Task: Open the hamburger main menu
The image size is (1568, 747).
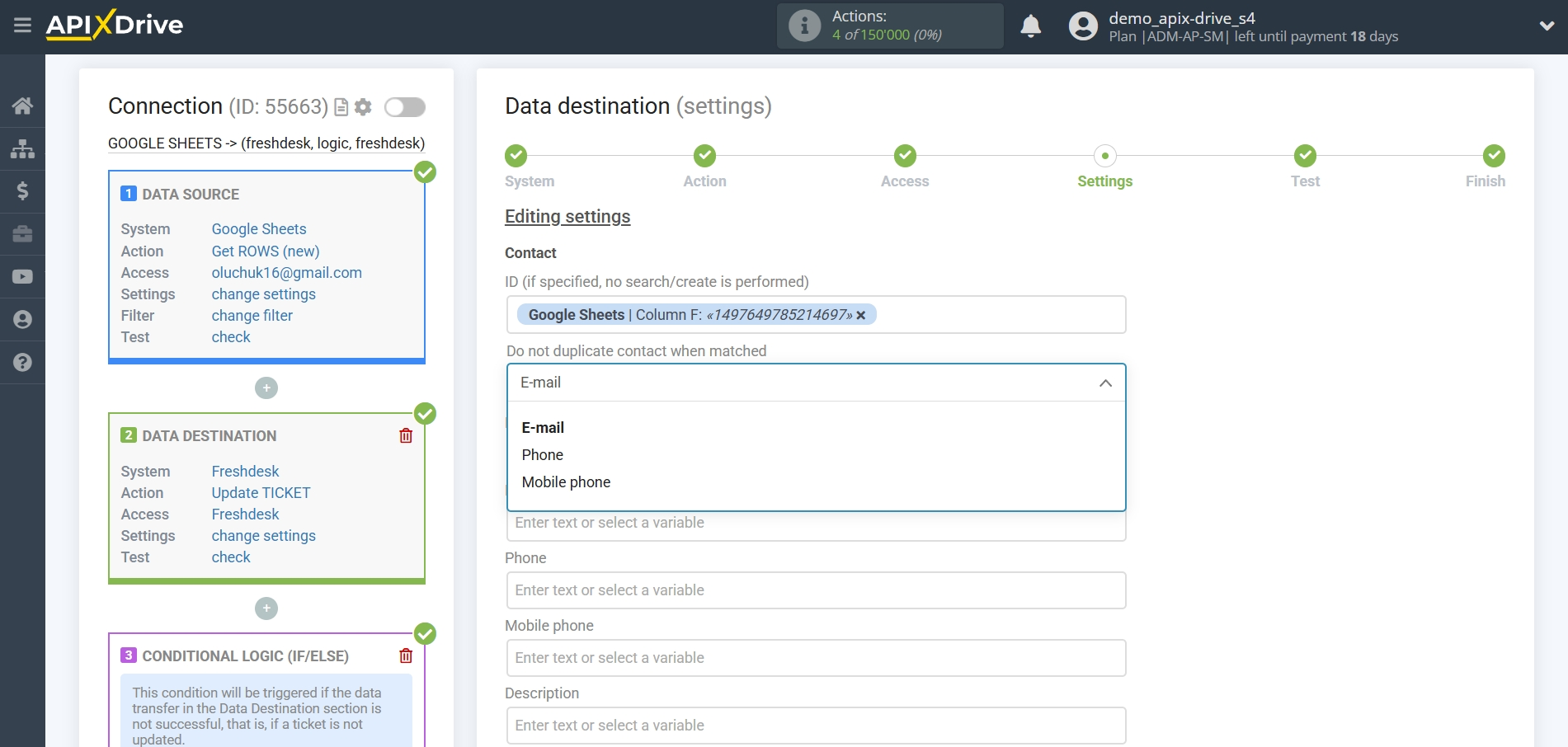Action: (x=22, y=26)
